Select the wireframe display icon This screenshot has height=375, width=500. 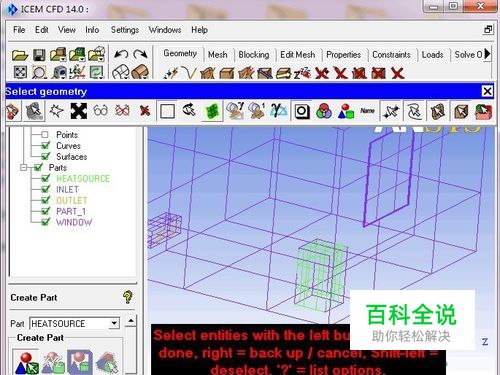click(x=120, y=72)
